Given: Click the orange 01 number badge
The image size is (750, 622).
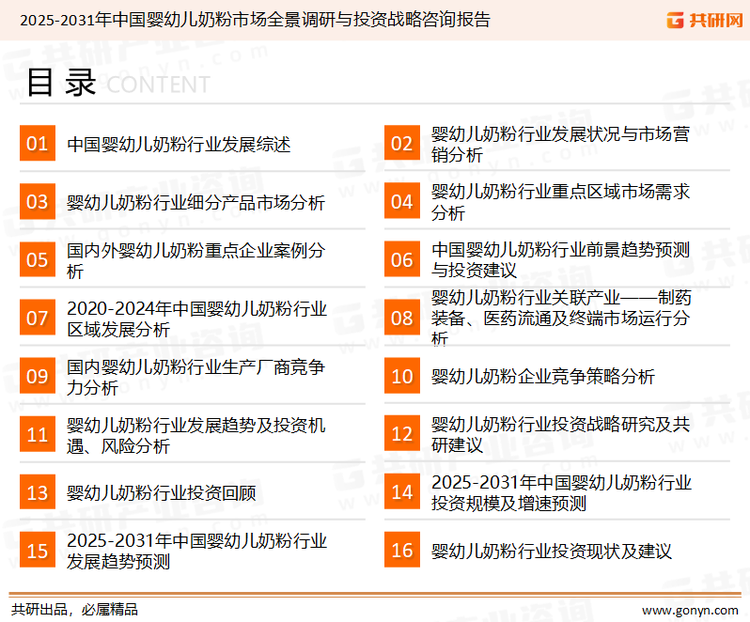Looking at the screenshot, I should point(37,144).
